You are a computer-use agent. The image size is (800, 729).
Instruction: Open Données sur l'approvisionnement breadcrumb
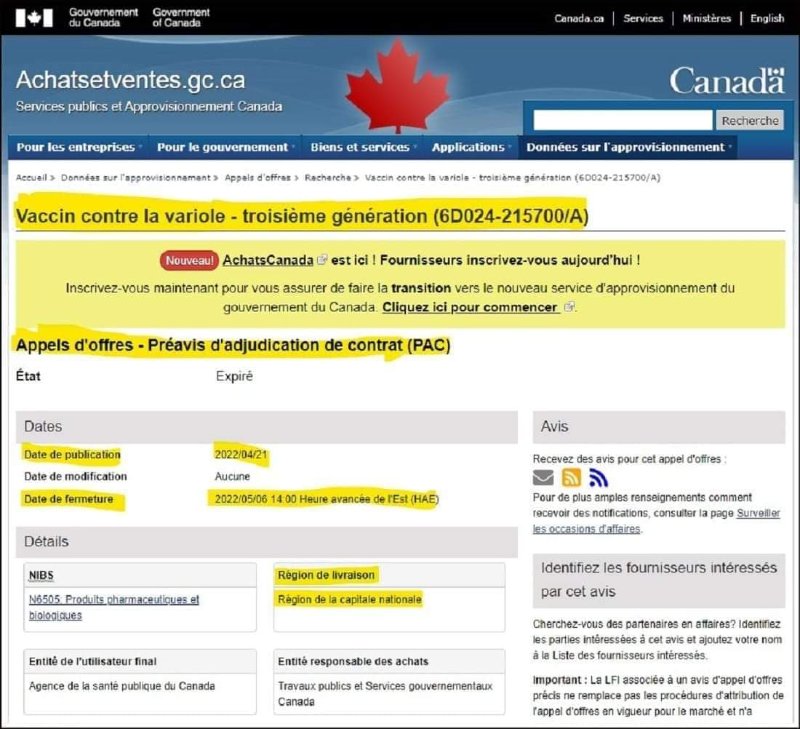pos(135,178)
